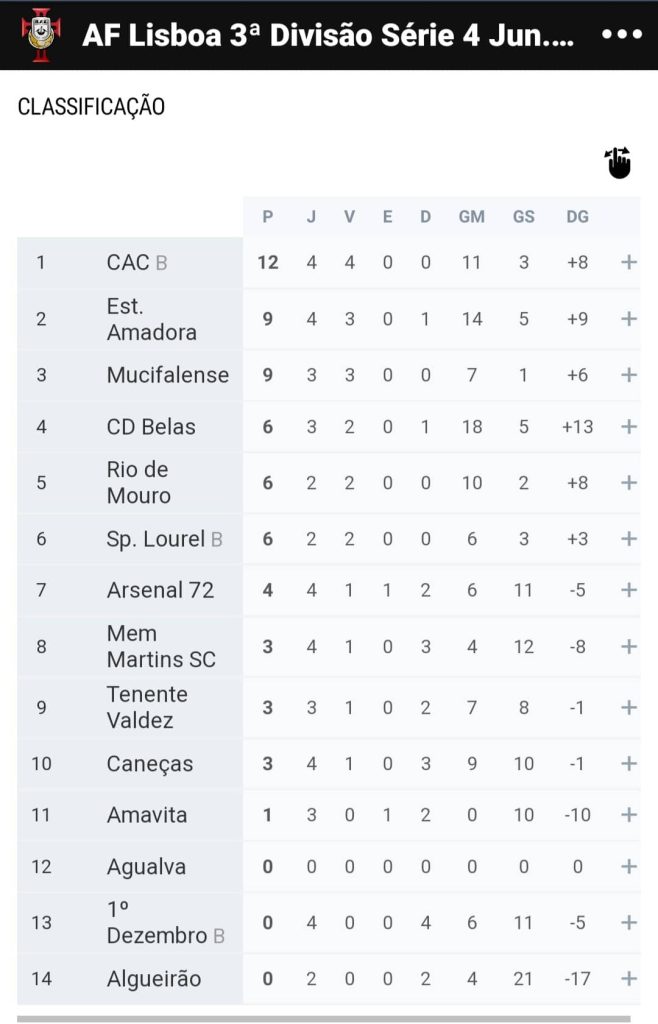Tap plus icon for 1º Dezembro B
This screenshot has height=1024, width=658.
[629, 923]
